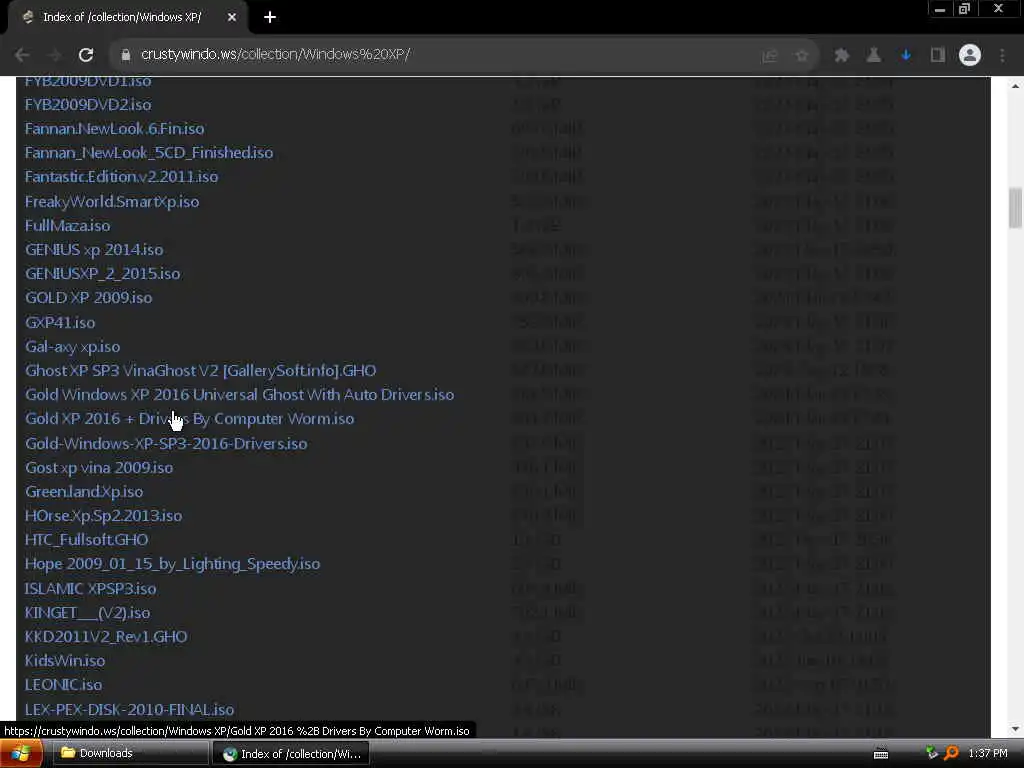This screenshot has height=768, width=1024.
Task: Open Ghost XP SP3 VinaGhost V2 GHO link
Action: (x=200, y=371)
